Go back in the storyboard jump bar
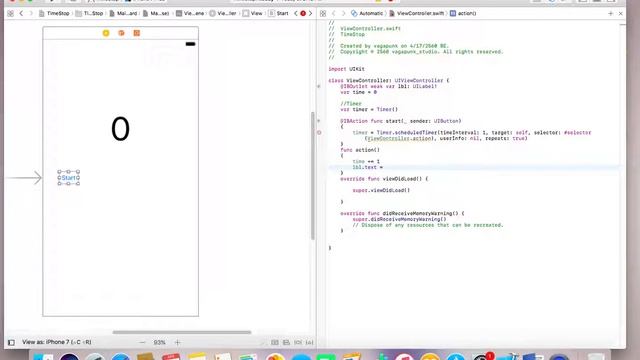The width and height of the screenshot is (640, 360). point(21,13)
